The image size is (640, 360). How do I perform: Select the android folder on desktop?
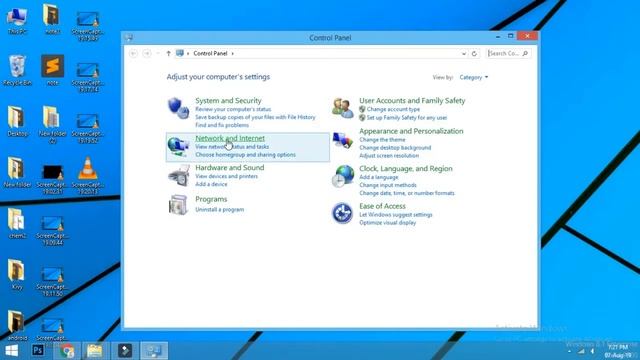point(17,325)
